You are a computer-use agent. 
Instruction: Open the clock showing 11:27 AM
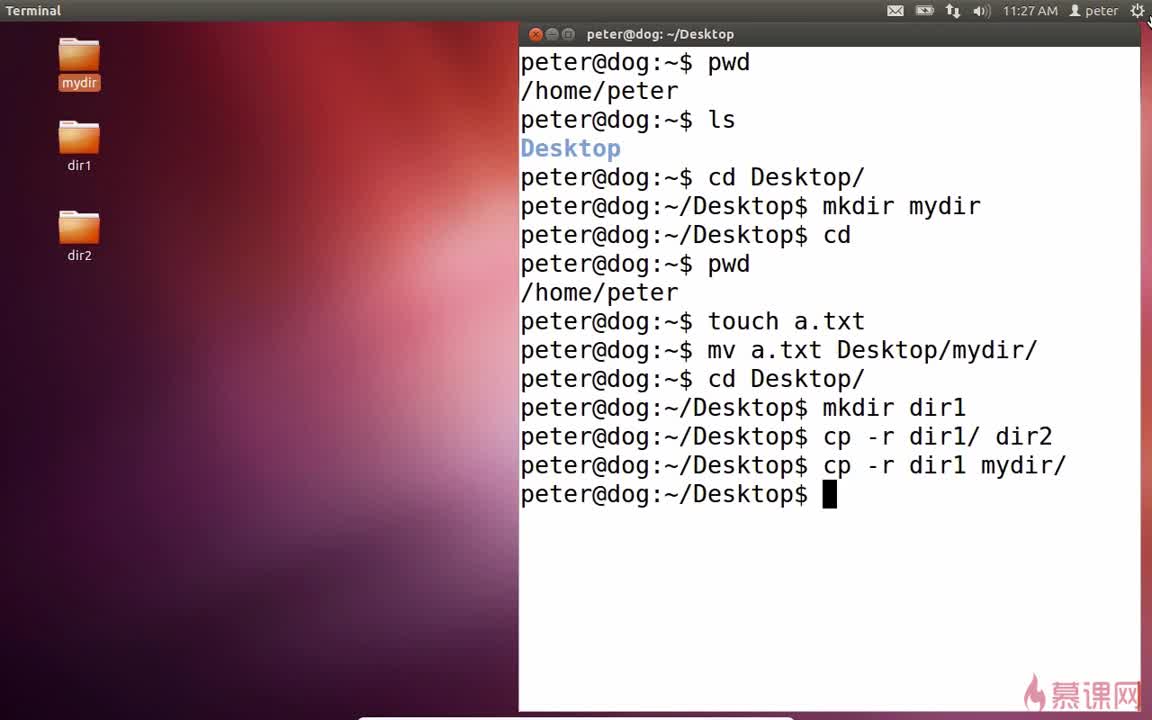click(x=1030, y=10)
